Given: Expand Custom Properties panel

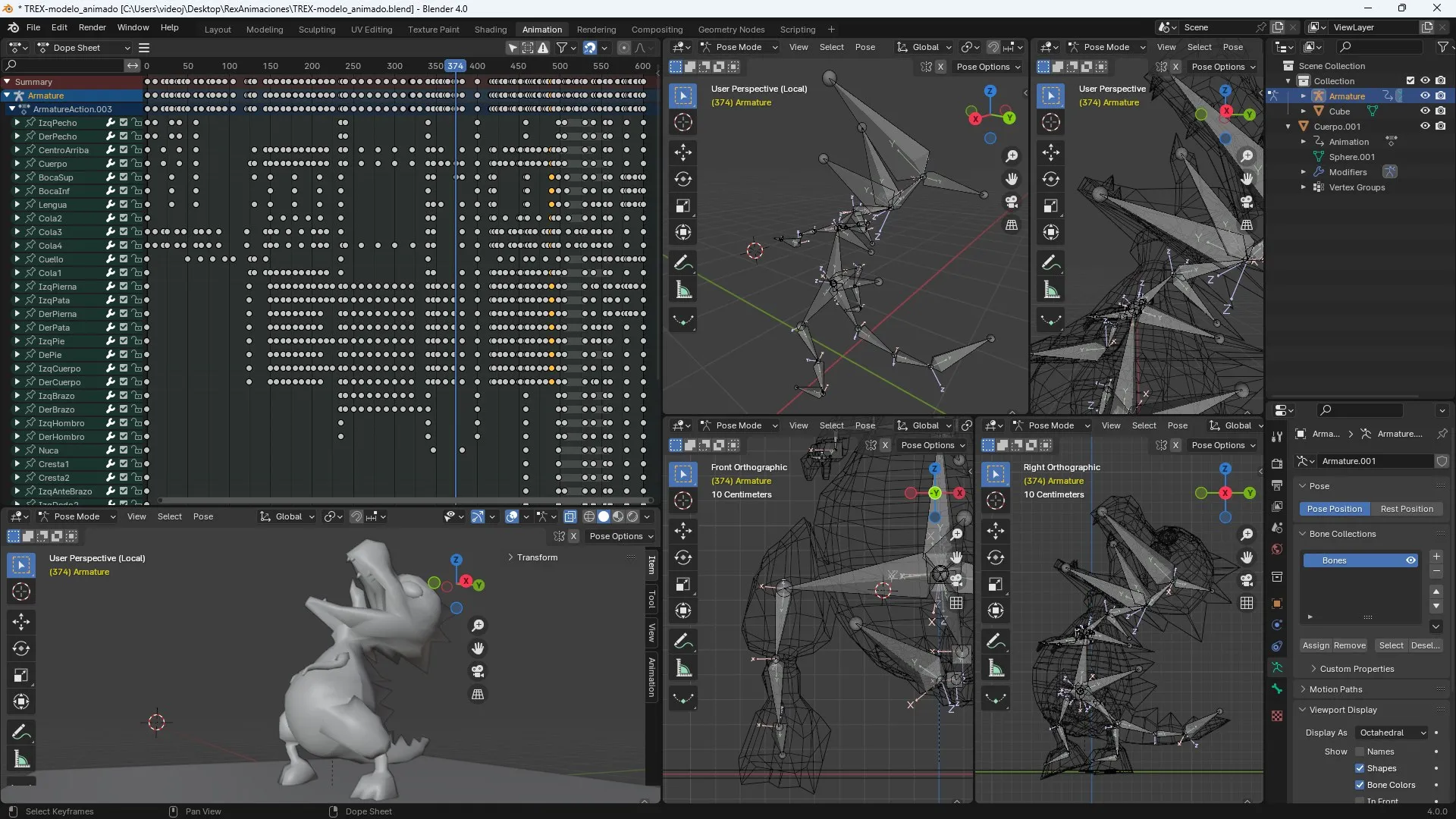Looking at the screenshot, I should [1356, 669].
